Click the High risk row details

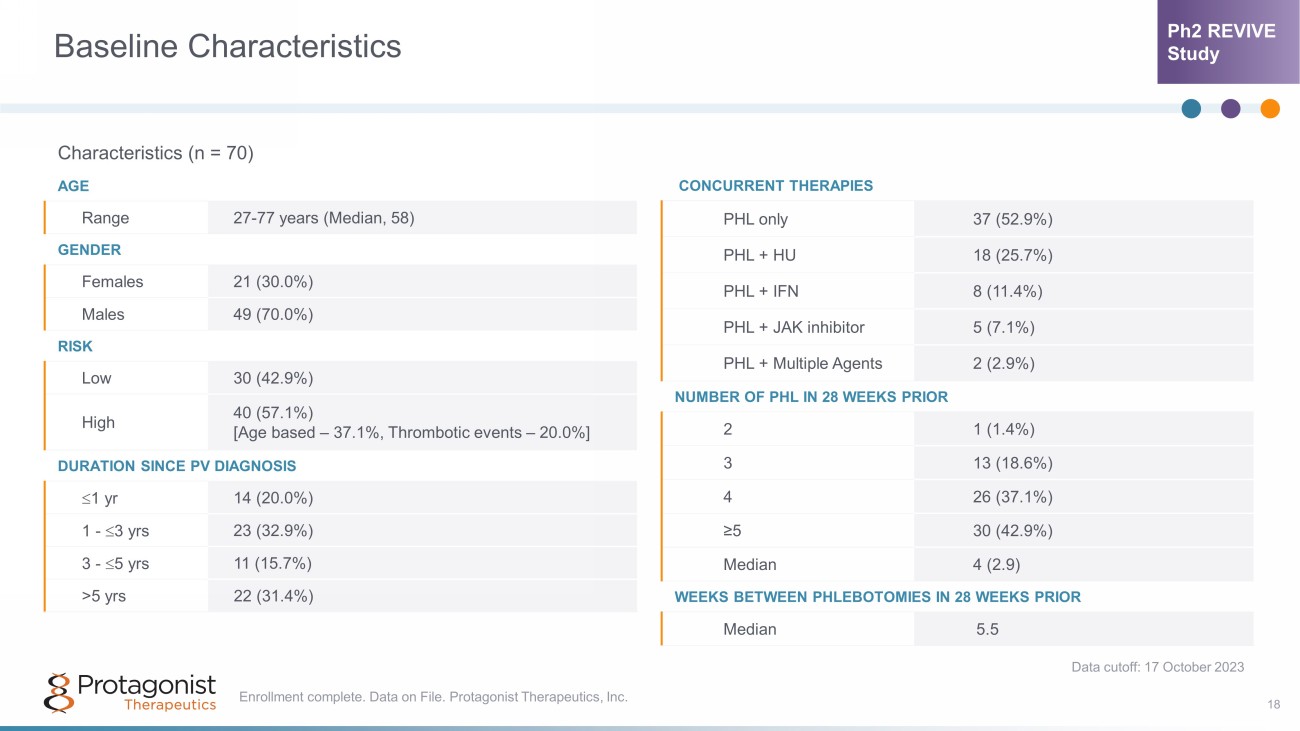[410, 422]
